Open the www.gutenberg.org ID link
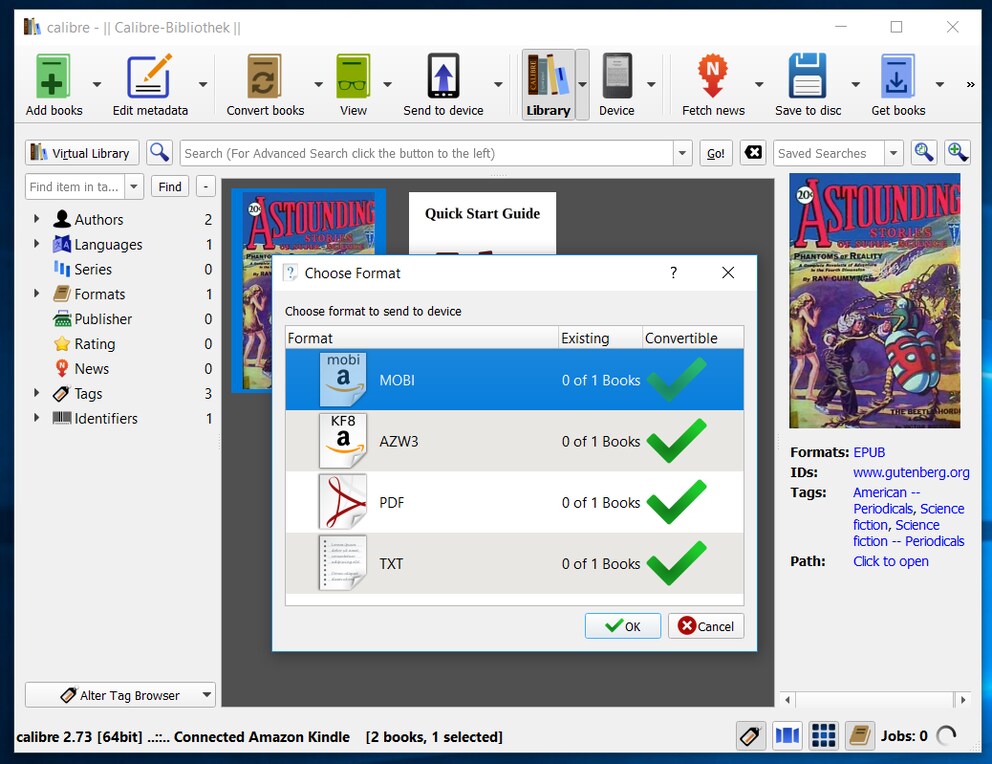992x764 pixels. [911, 472]
